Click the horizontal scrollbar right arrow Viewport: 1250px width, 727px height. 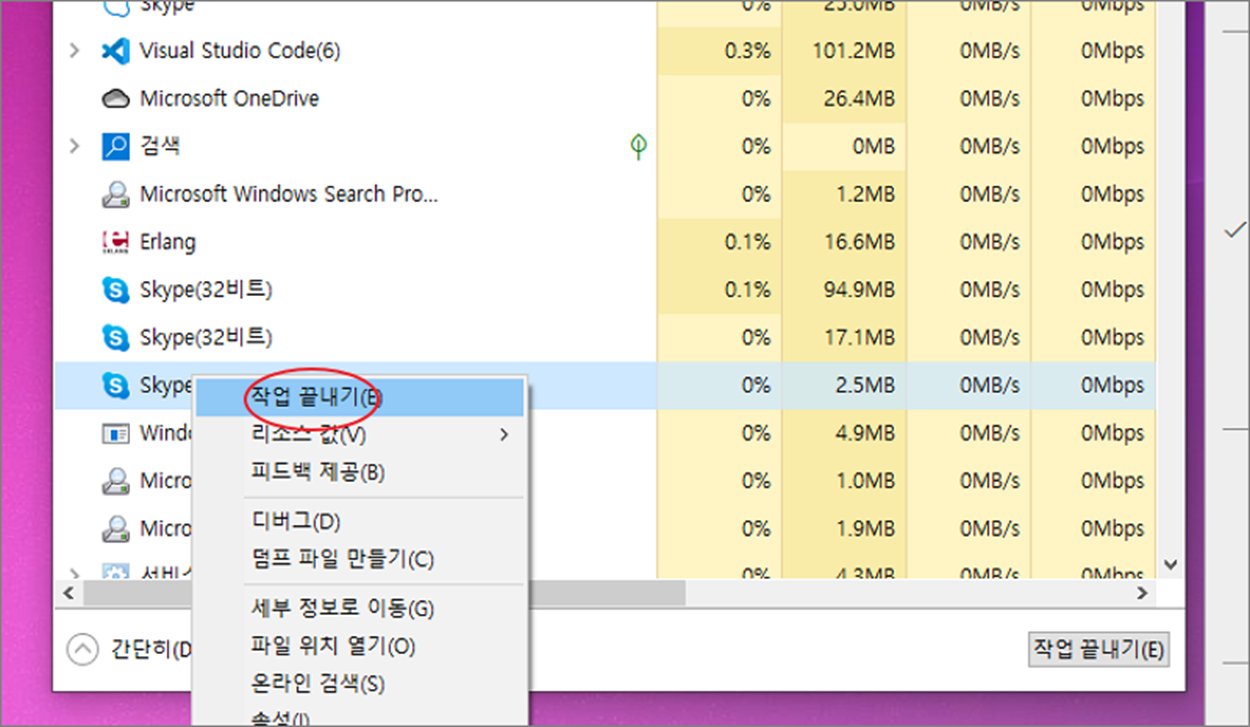[1142, 593]
